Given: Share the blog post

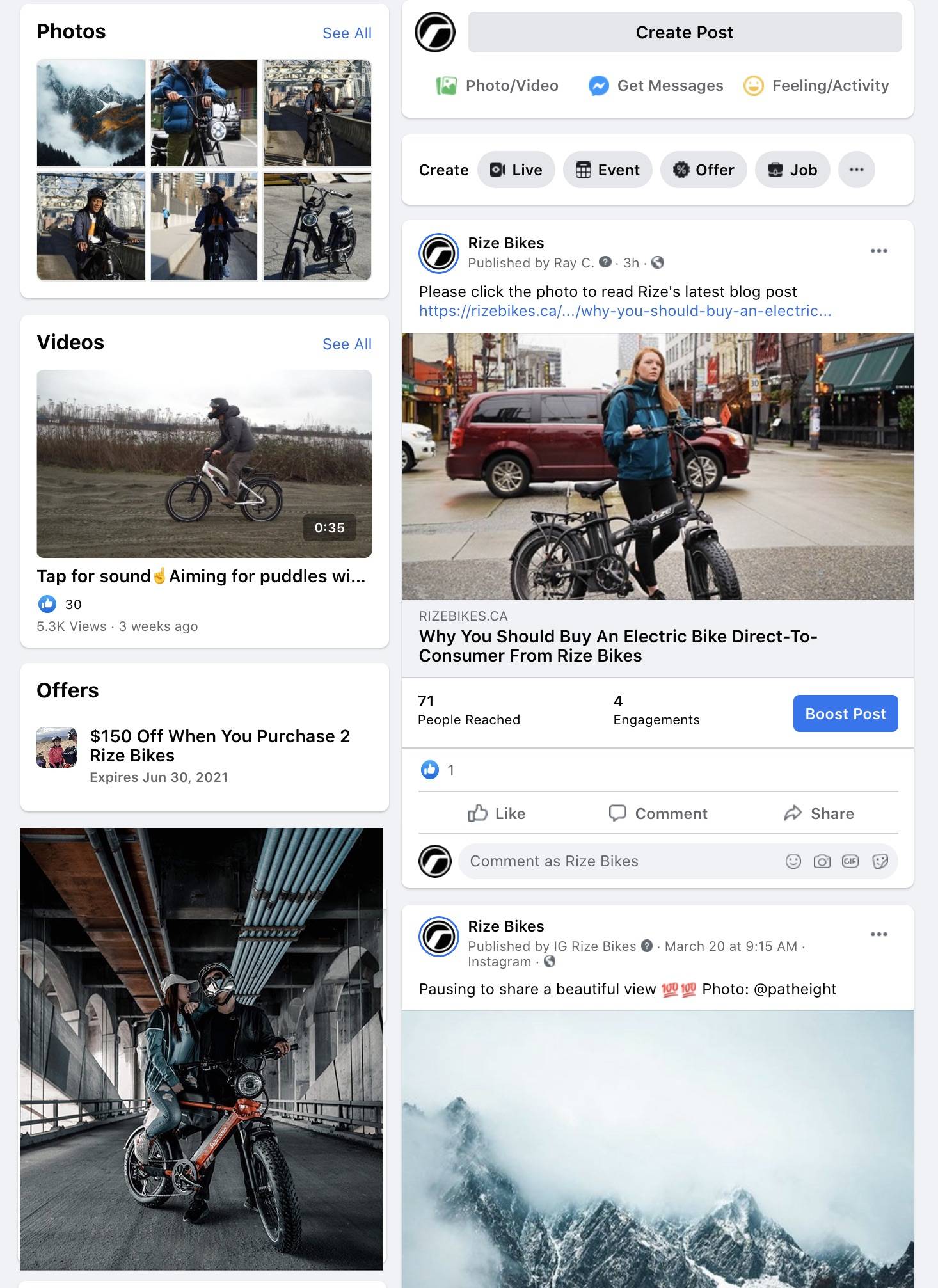Looking at the screenshot, I should point(819,813).
